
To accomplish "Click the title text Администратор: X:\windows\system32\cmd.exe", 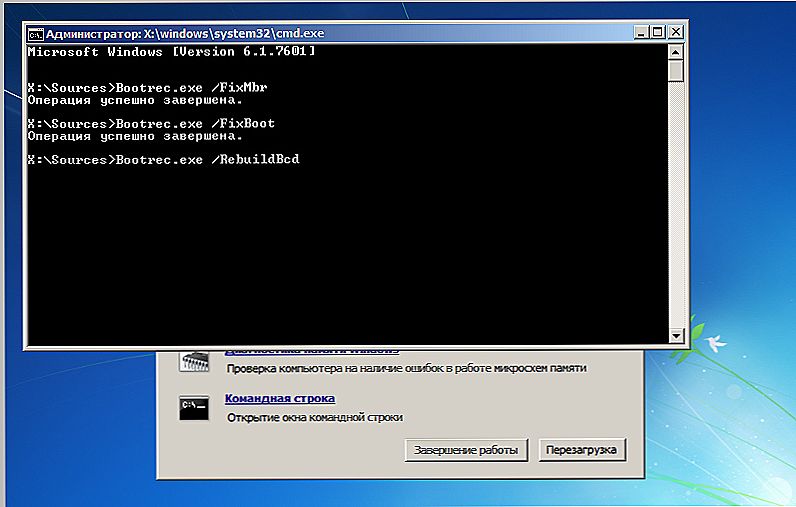I will [x=185, y=34].
